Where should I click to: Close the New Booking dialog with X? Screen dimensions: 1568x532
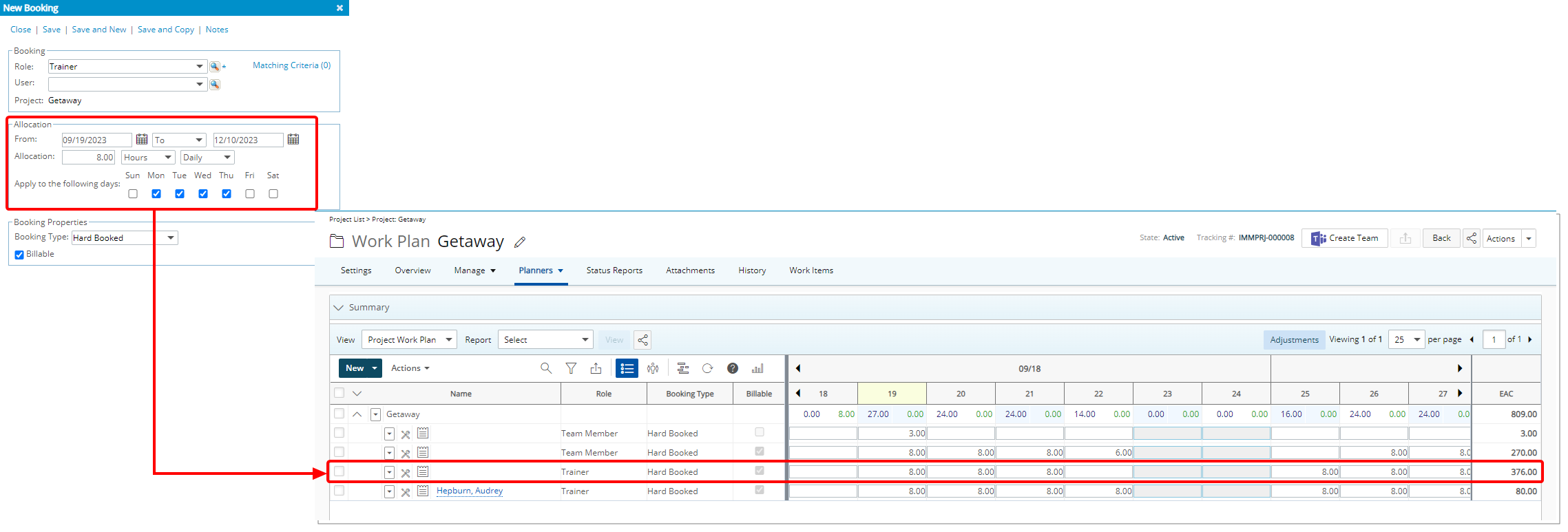point(339,8)
